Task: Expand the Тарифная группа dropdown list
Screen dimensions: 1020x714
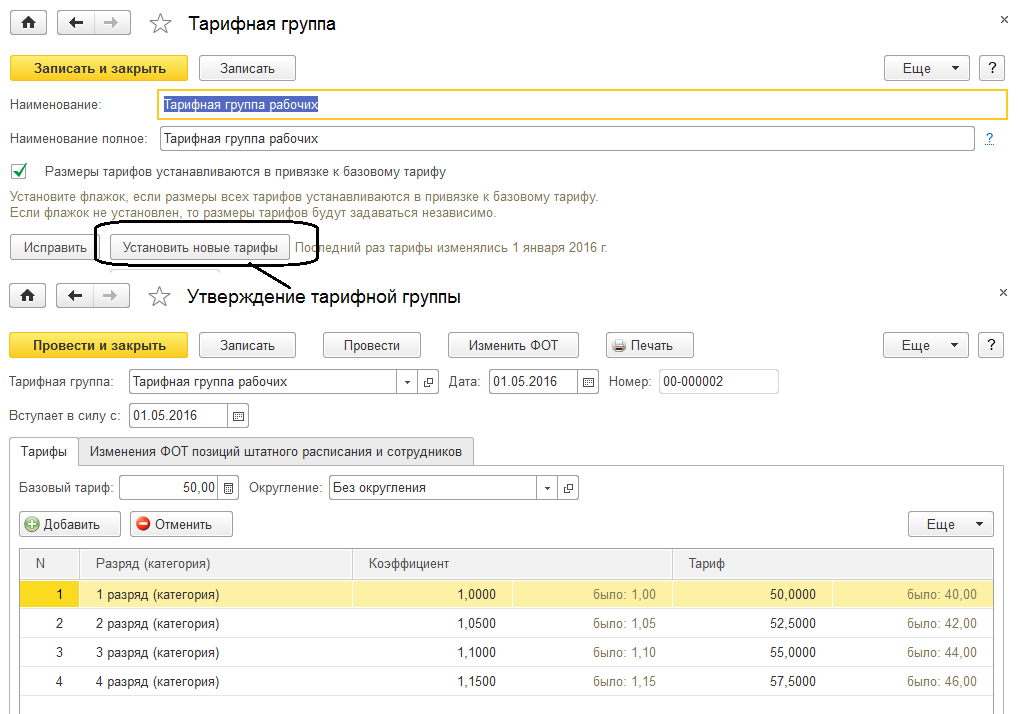Action: pyautogui.click(x=407, y=382)
